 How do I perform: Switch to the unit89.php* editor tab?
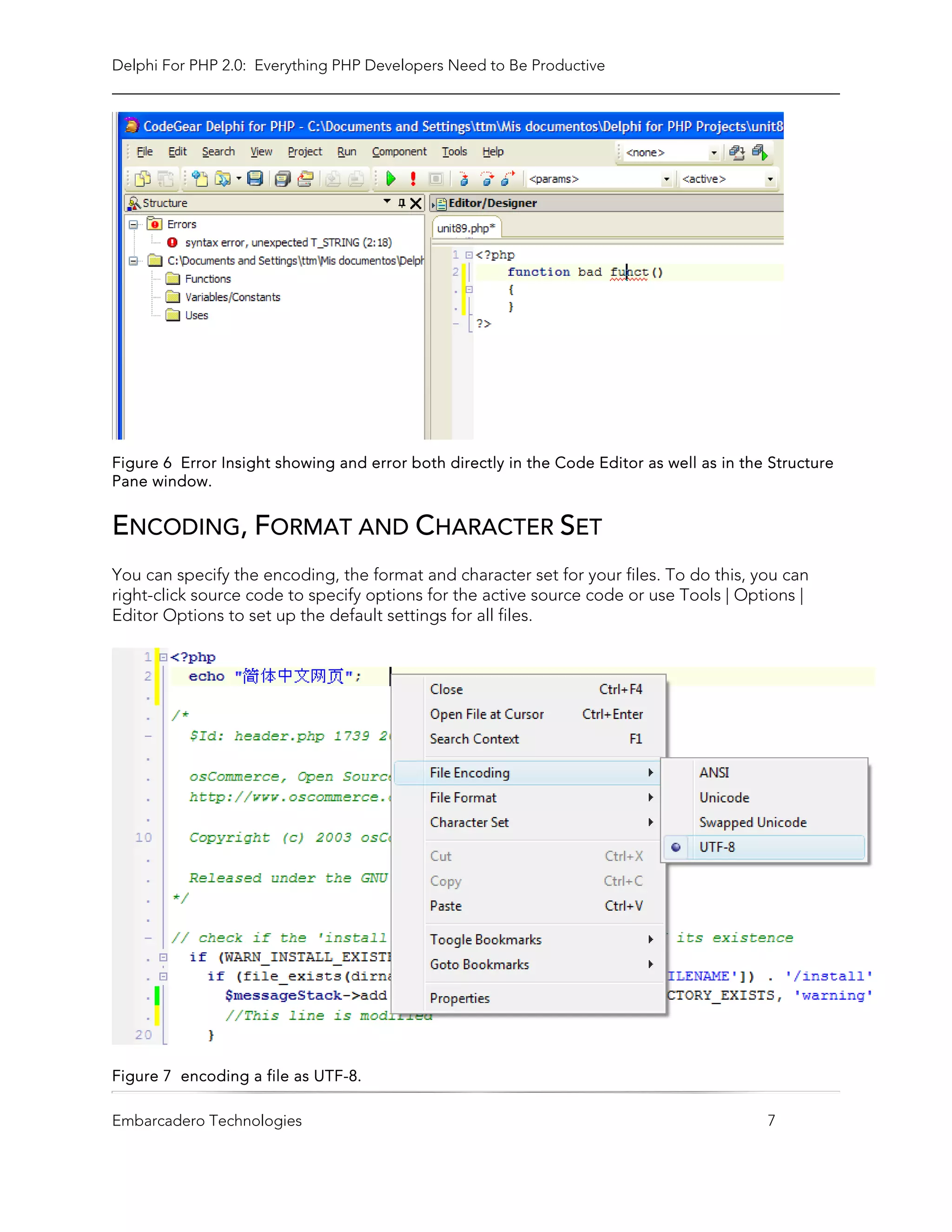(x=466, y=228)
